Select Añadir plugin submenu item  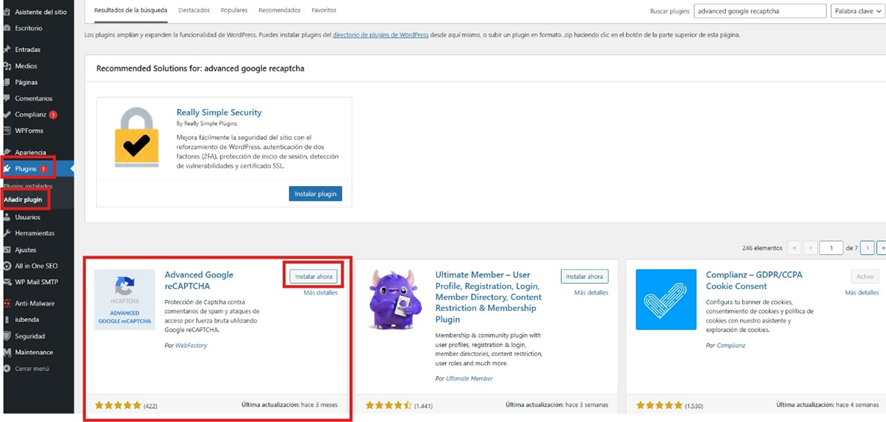23,200
